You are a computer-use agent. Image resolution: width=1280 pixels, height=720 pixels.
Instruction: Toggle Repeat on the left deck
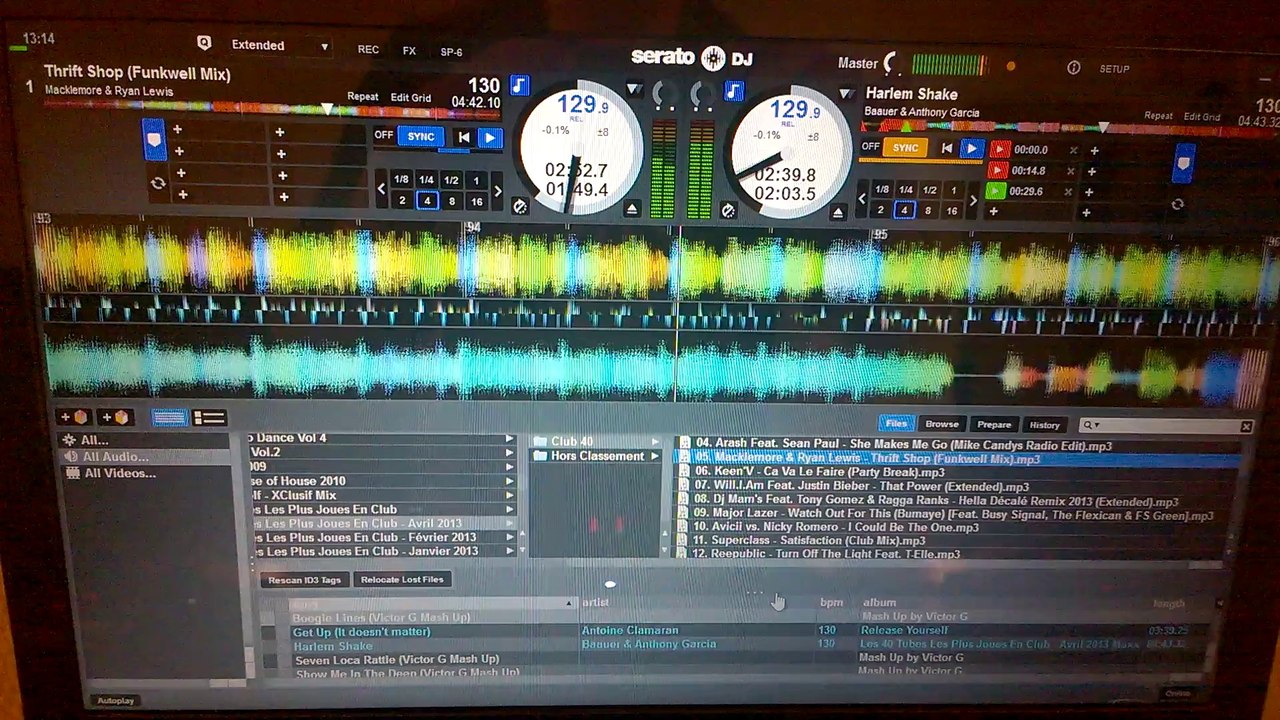click(x=362, y=97)
